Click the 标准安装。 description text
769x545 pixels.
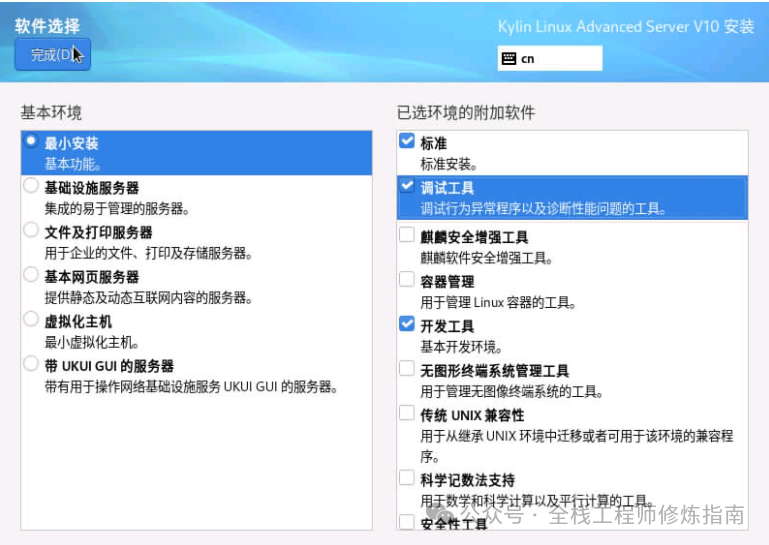tap(448, 164)
